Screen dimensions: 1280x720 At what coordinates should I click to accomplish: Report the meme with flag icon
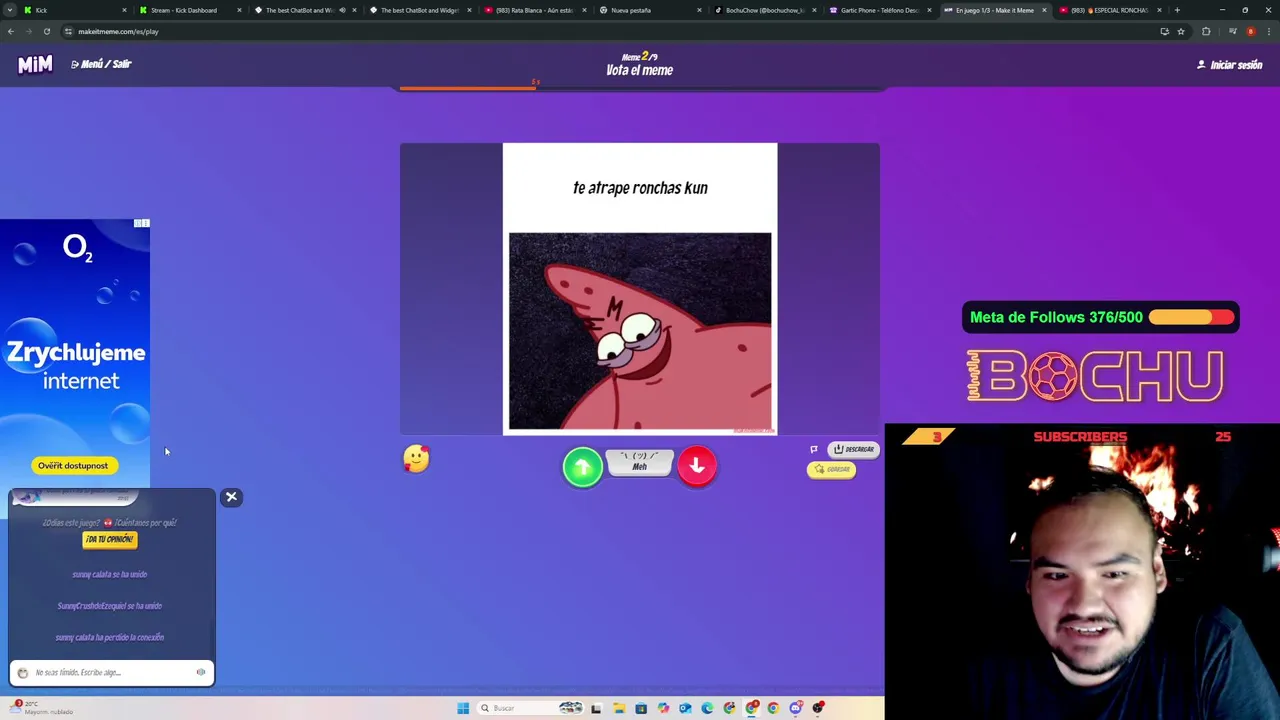814,449
